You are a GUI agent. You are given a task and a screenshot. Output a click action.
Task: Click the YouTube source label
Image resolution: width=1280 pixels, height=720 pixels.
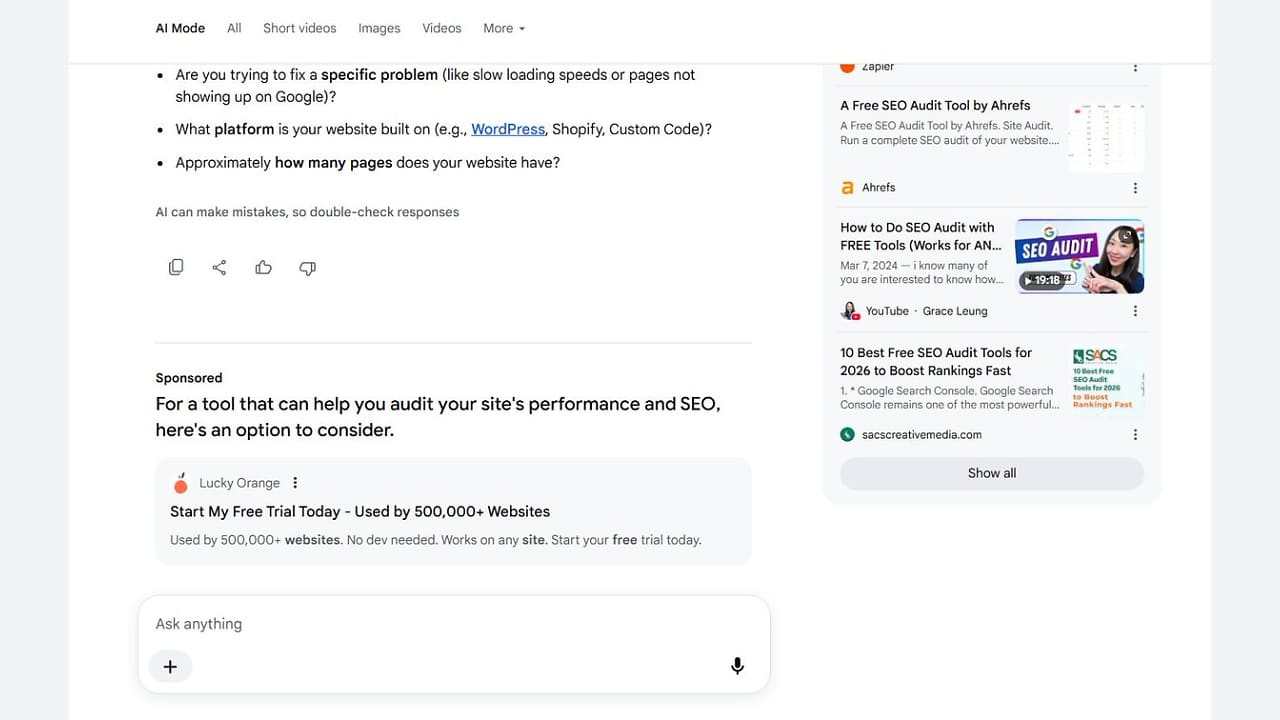coord(887,311)
